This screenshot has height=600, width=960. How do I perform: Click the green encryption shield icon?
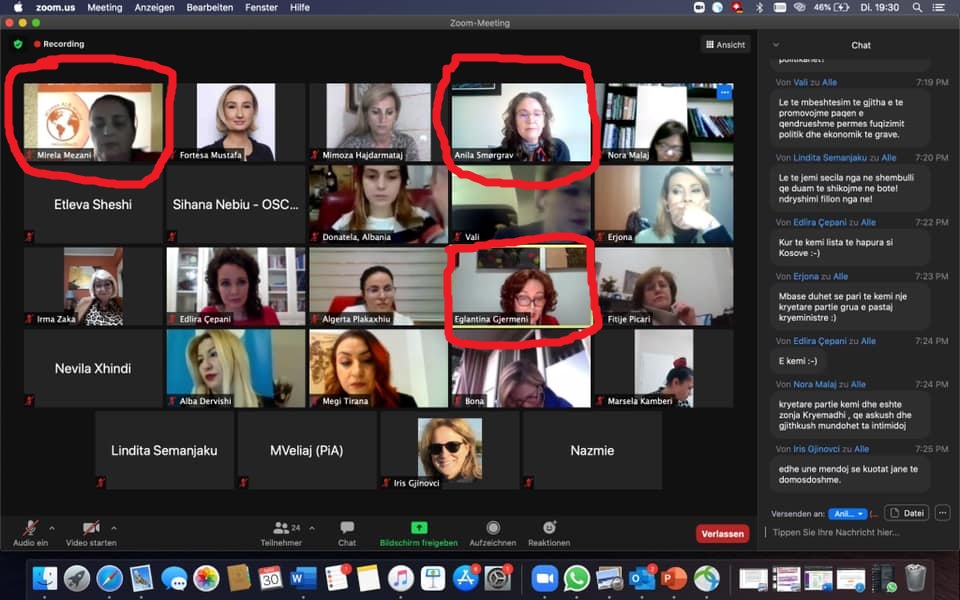pyautogui.click(x=18, y=44)
